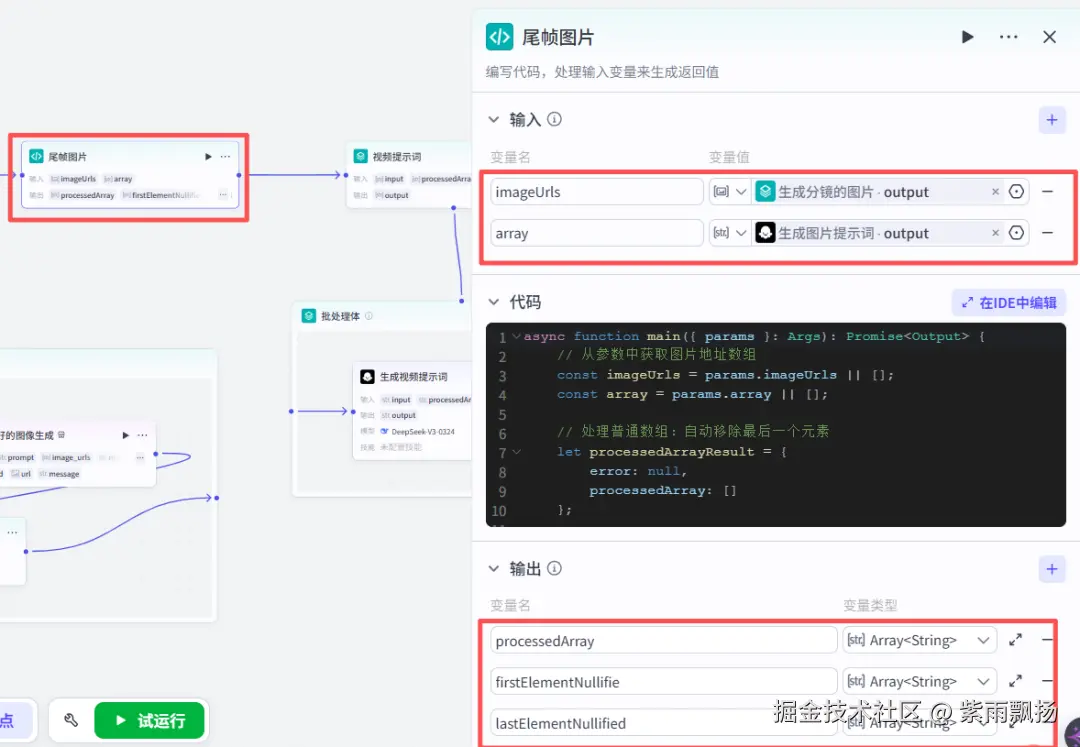The width and height of the screenshot is (1080, 747).
Task: Add a new output variable
Action: pyautogui.click(x=1052, y=569)
